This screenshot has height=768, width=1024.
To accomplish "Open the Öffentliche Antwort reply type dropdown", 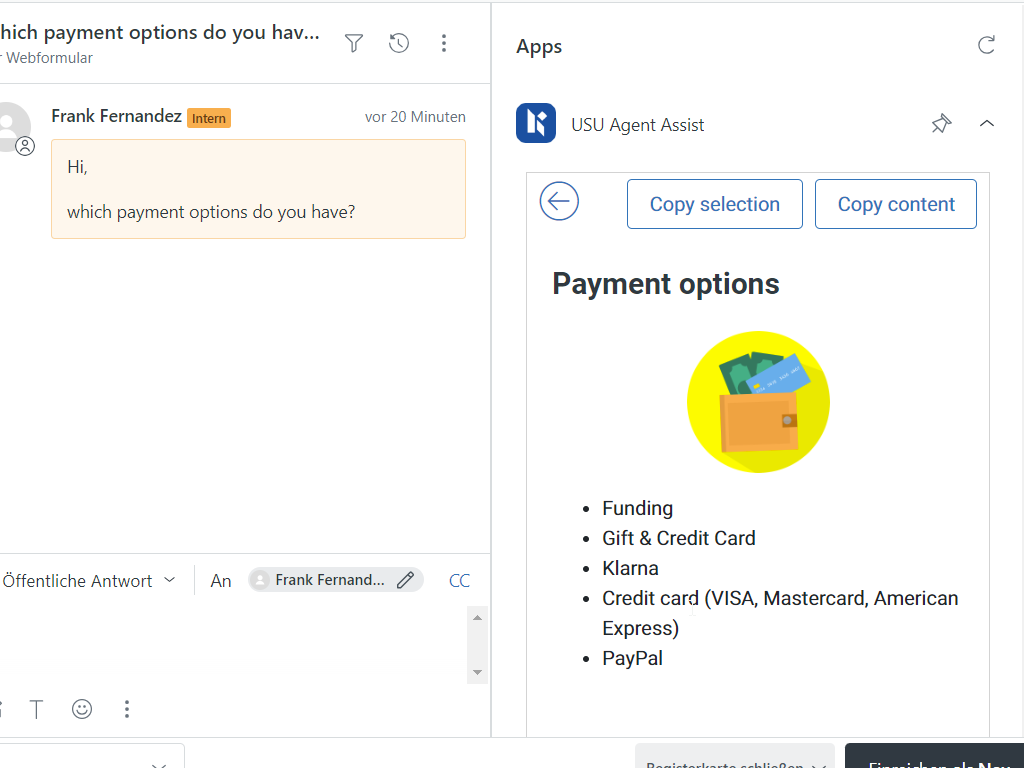I will 89,580.
